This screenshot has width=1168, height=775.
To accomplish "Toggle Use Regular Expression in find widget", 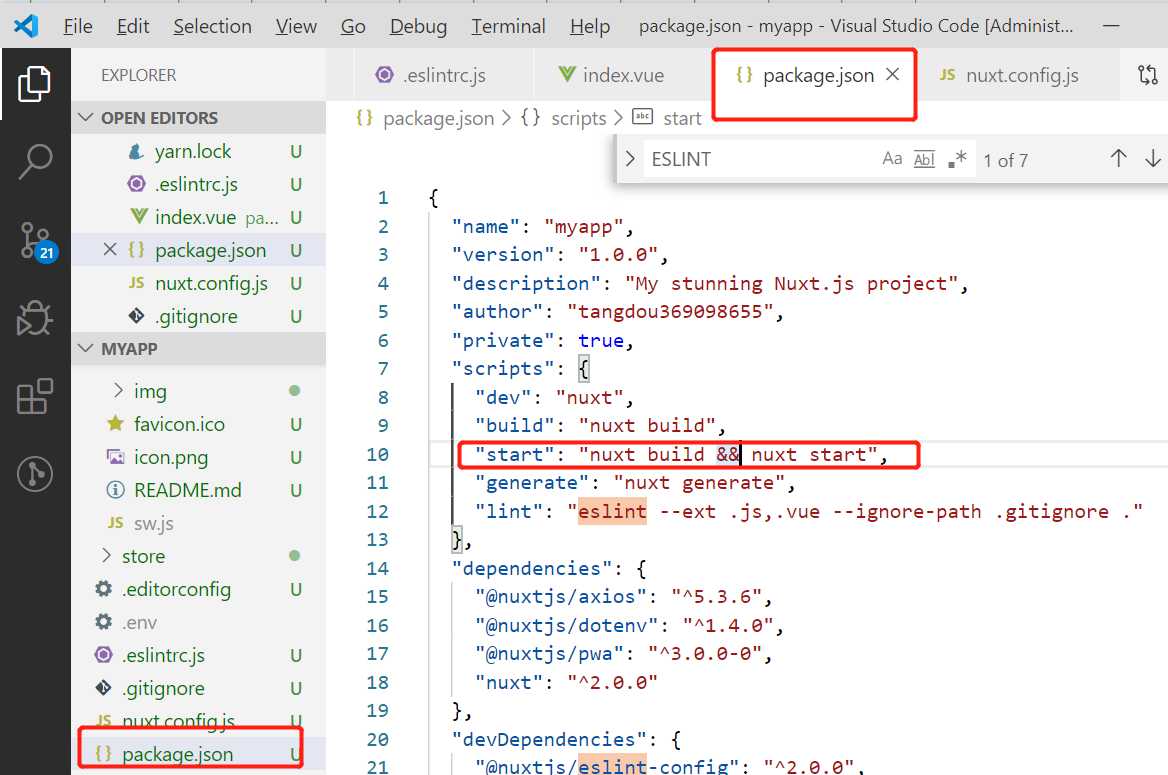I will point(957,159).
